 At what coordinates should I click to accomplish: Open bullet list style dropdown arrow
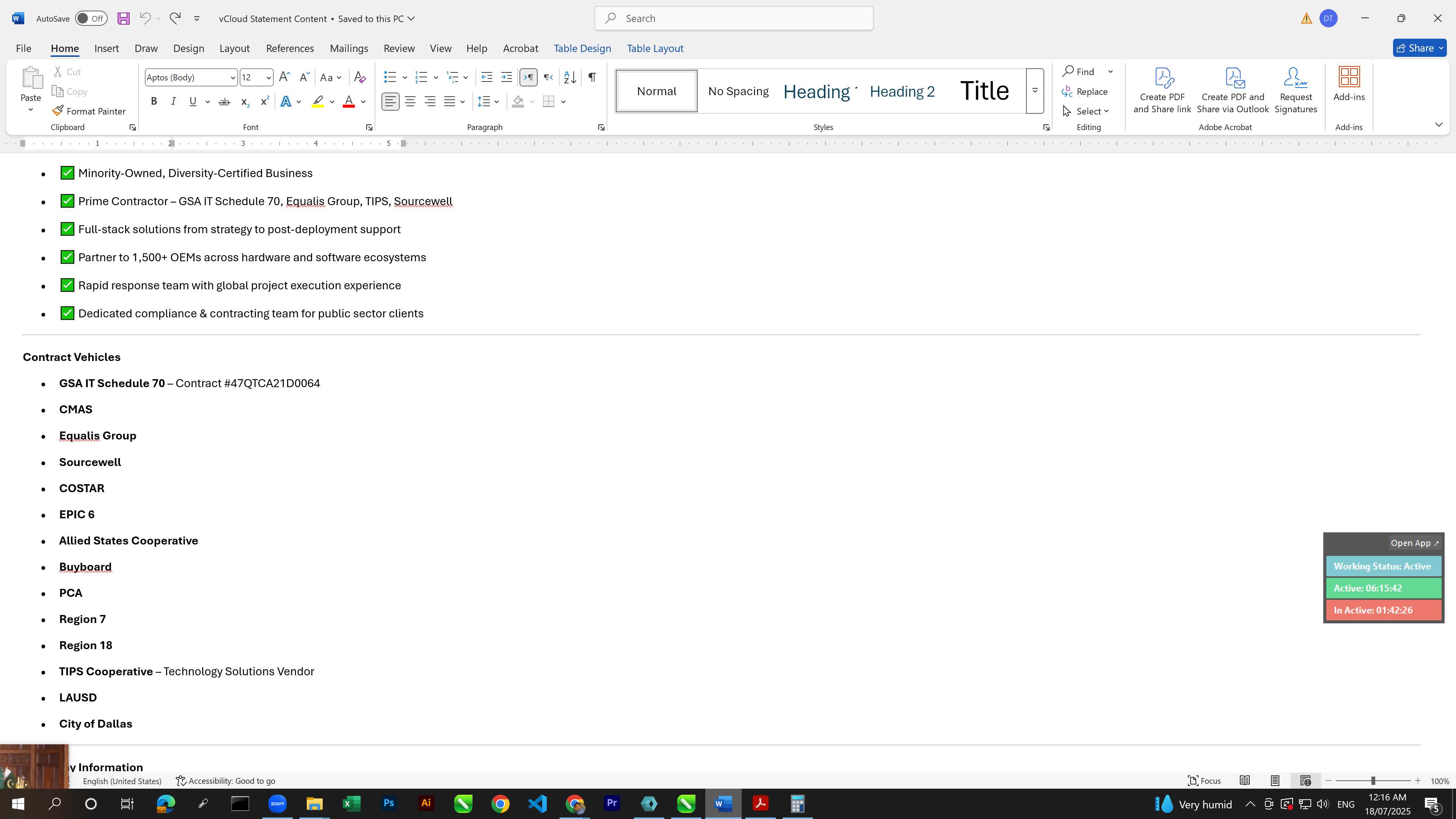pos(405,77)
